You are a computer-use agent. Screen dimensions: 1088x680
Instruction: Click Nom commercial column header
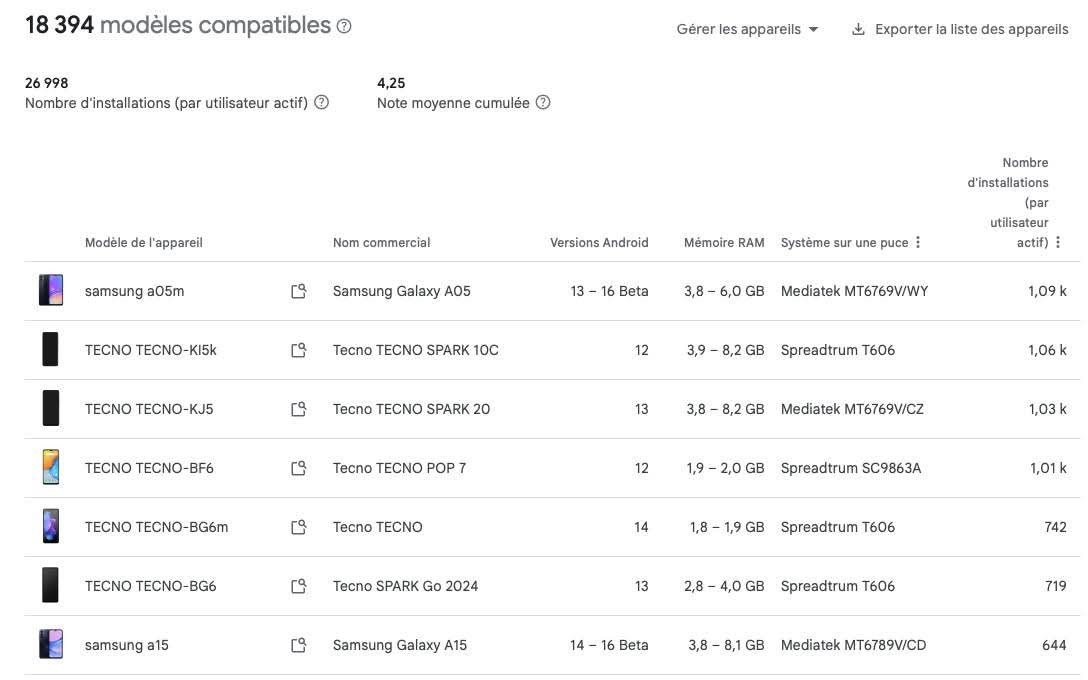click(x=382, y=243)
